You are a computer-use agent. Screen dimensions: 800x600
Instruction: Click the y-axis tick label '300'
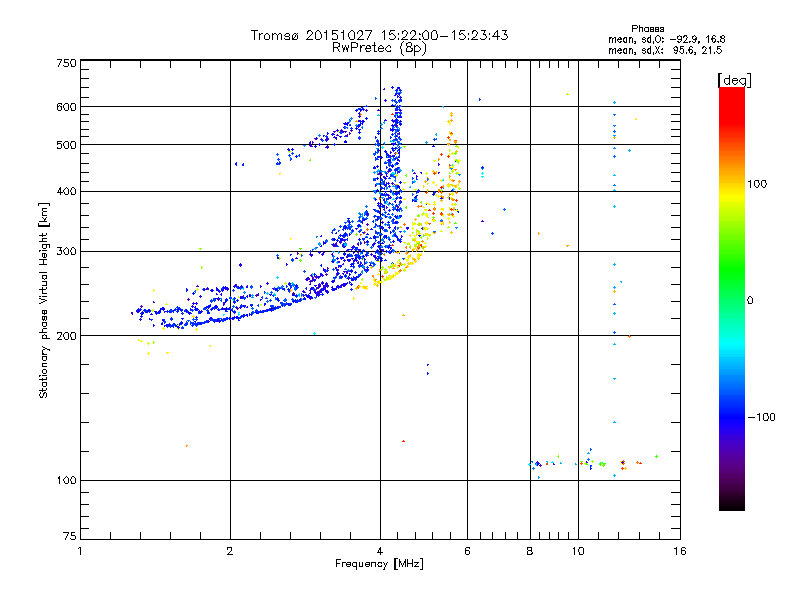66,252
